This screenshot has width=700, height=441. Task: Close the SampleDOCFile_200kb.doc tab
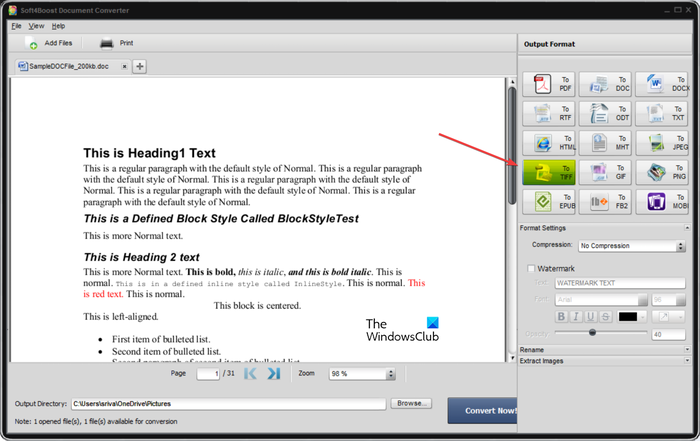point(125,67)
